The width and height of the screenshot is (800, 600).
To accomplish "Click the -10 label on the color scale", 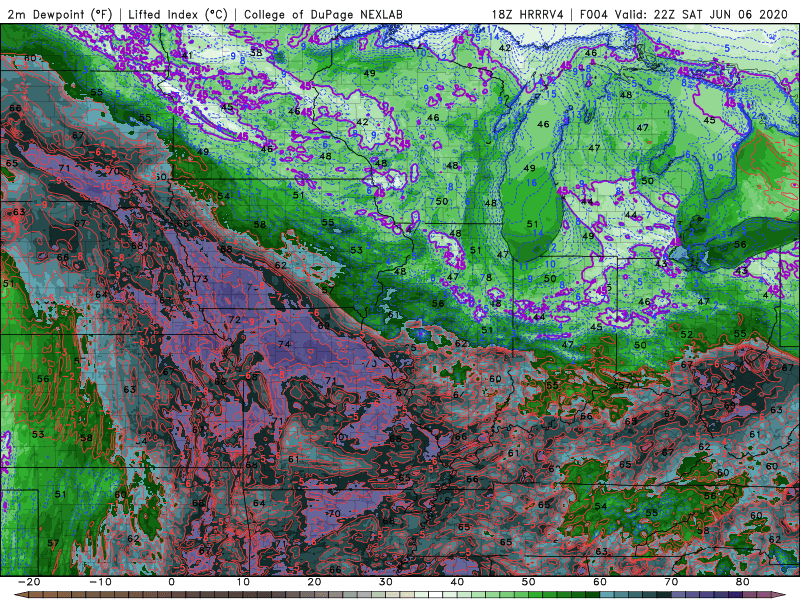I will (x=100, y=582).
